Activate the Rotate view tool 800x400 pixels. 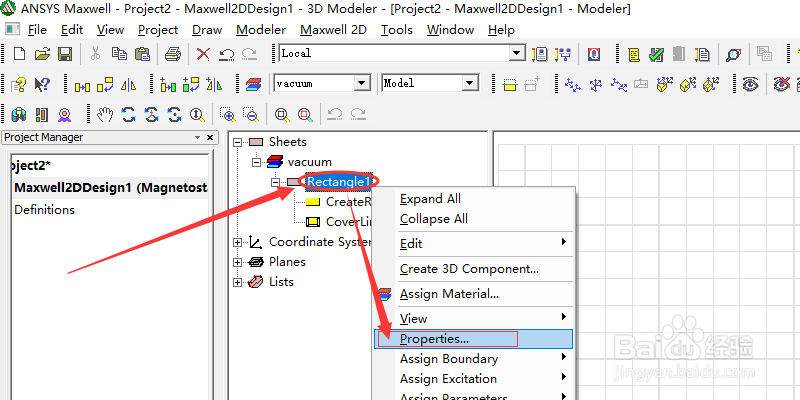point(129,114)
